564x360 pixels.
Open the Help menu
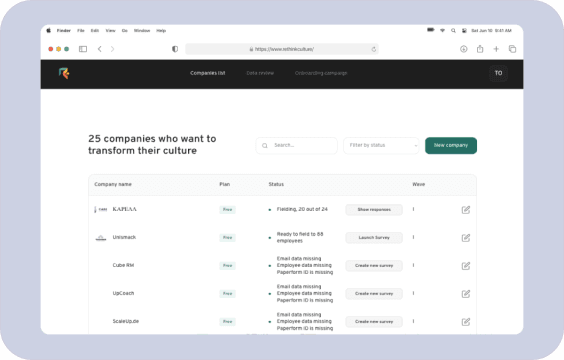(x=161, y=31)
